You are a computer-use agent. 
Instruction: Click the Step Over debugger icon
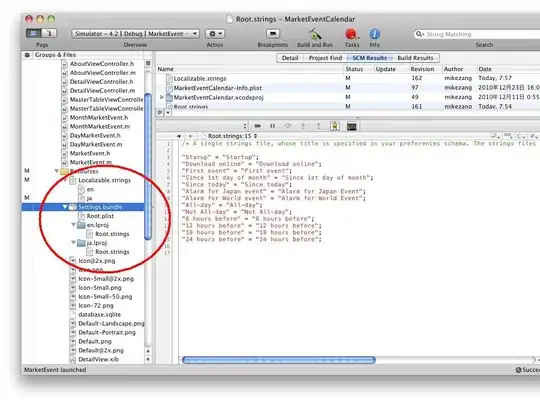tap(288, 126)
